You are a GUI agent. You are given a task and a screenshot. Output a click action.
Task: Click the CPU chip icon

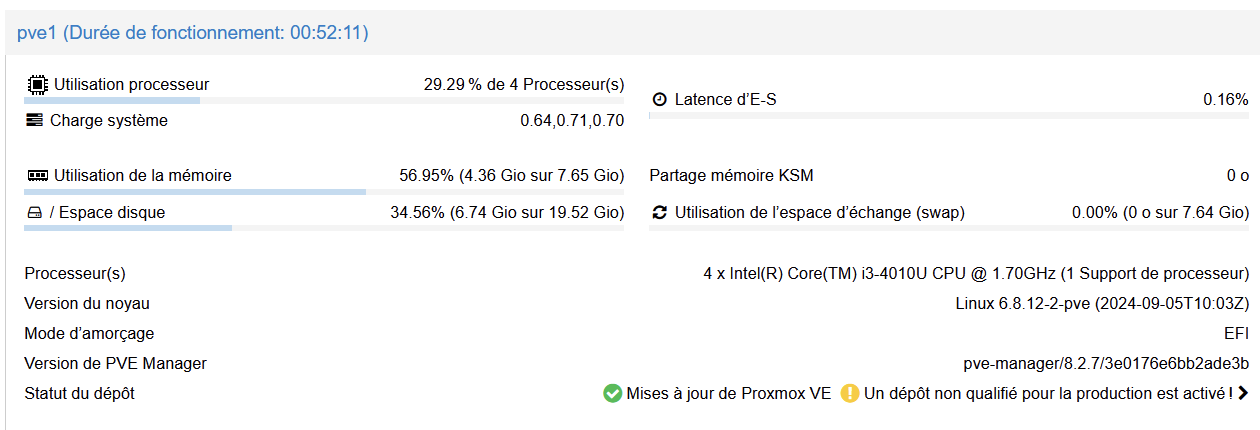(x=37, y=85)
